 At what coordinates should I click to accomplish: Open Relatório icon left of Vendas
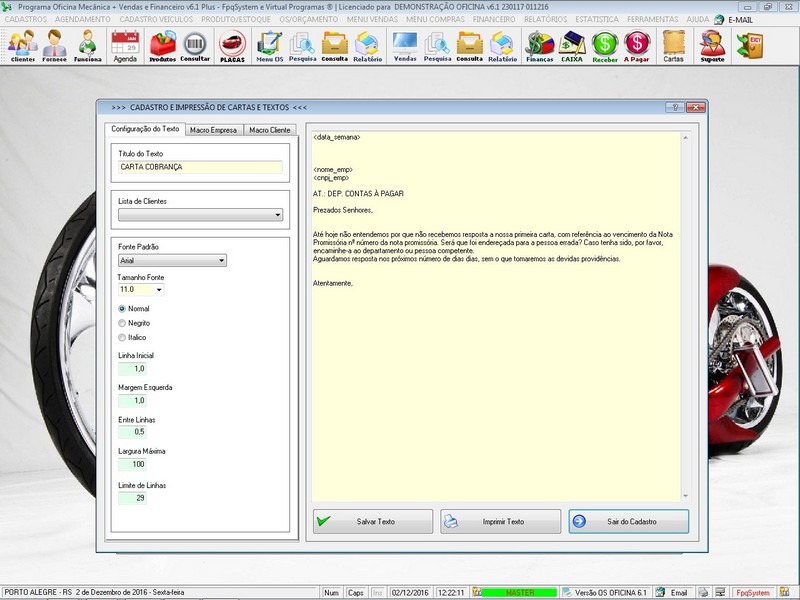tap(367, 46)
